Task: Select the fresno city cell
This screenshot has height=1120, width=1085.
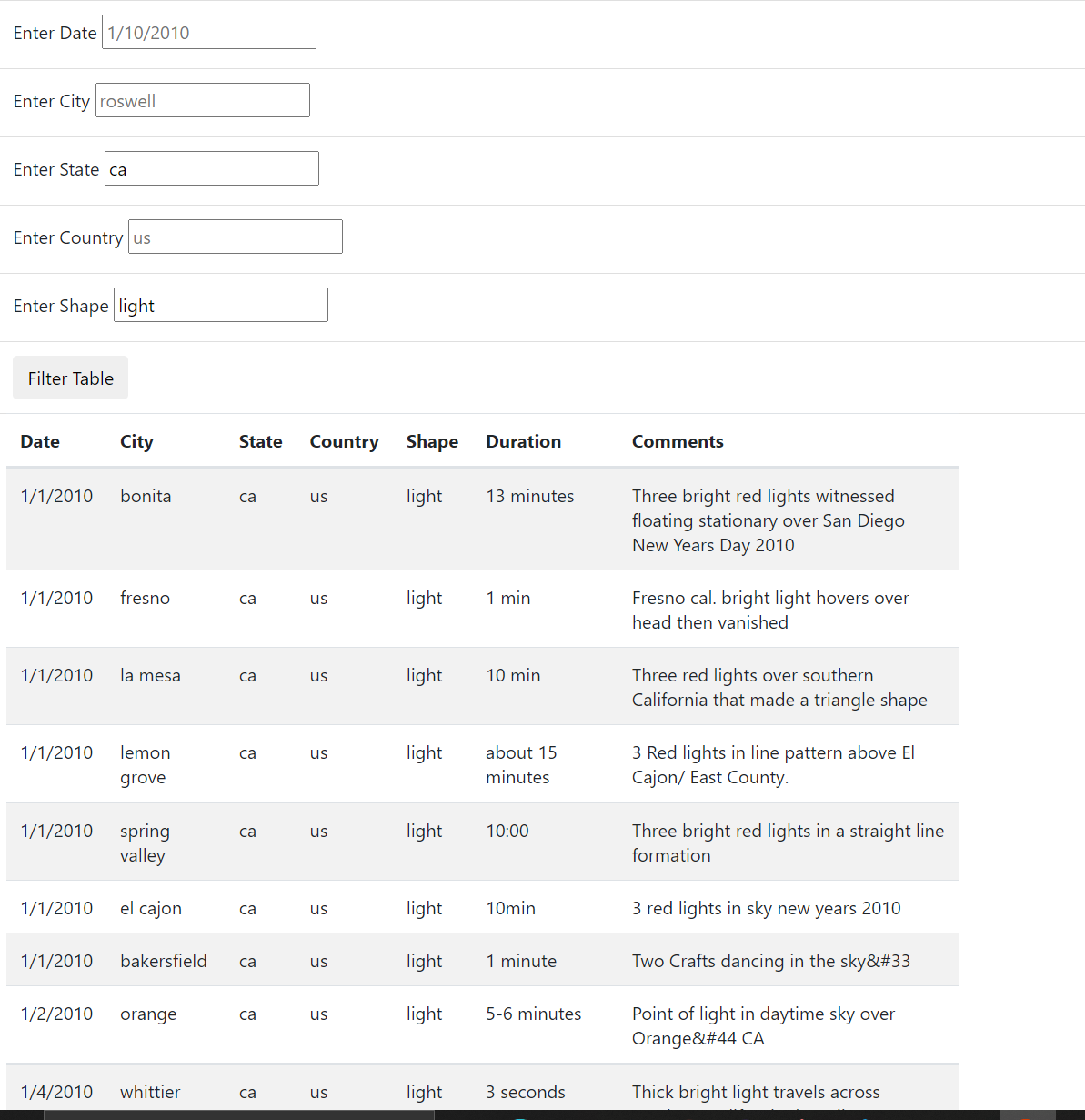Action: tap(145, 598)
